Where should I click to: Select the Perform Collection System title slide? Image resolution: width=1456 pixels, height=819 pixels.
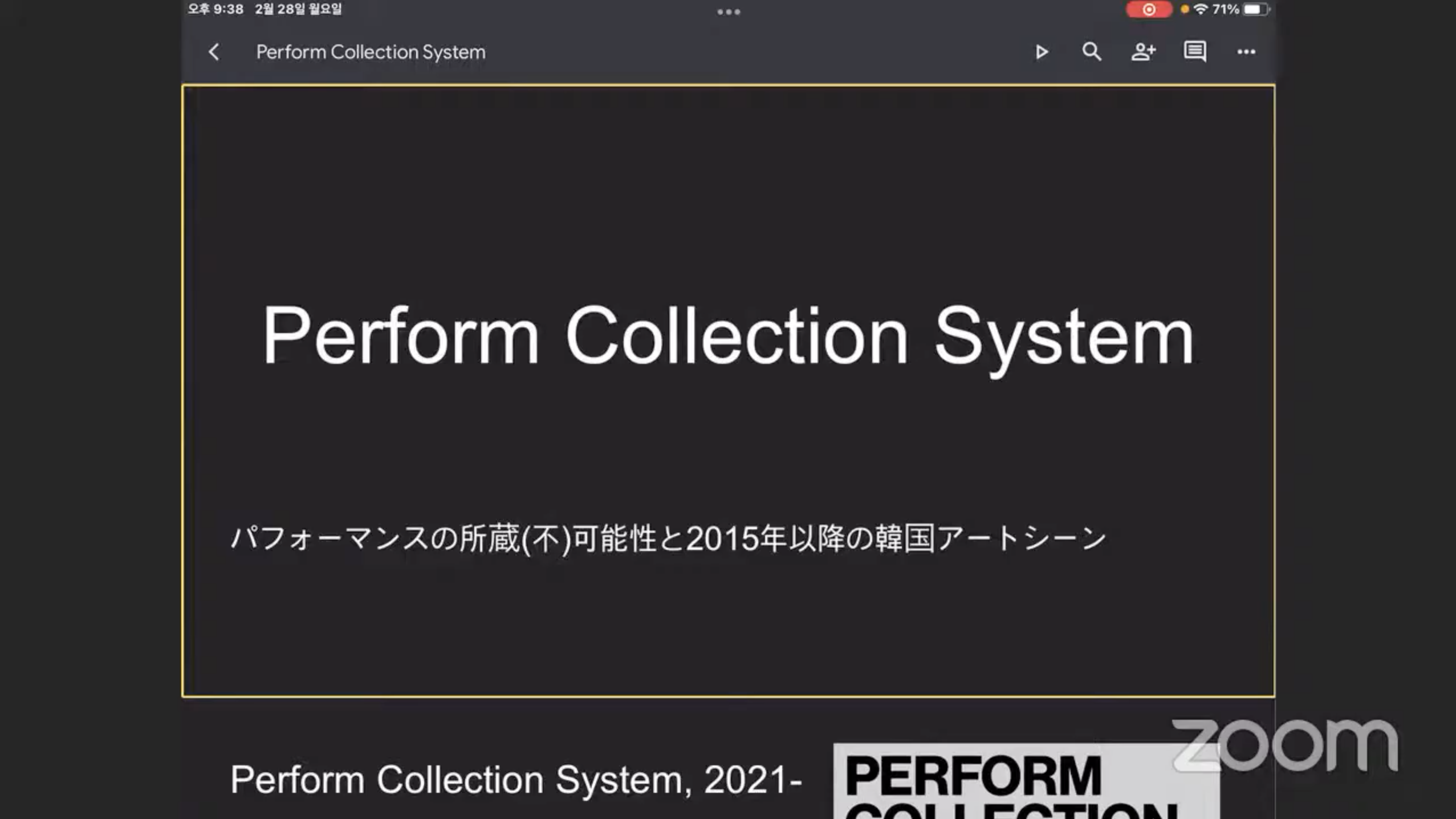728,391
